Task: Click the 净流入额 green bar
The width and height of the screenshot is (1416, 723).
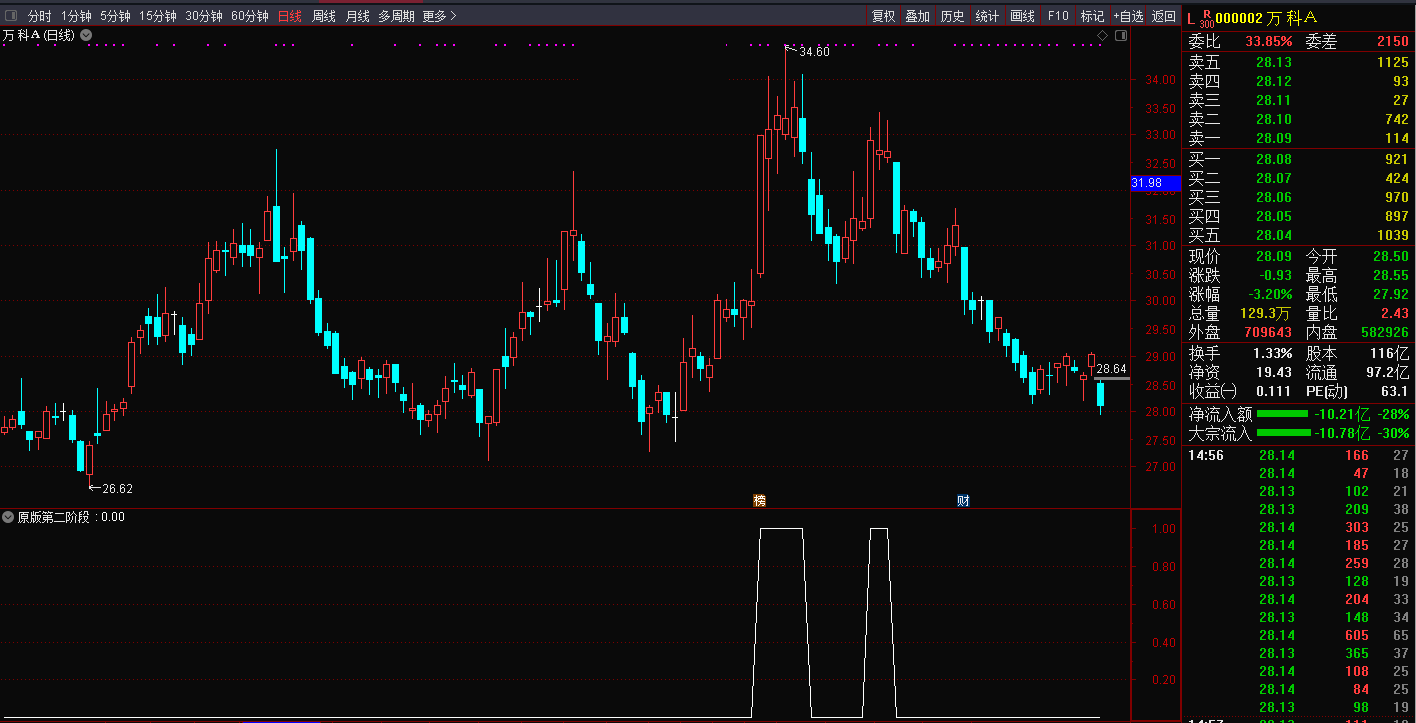Action: coord(1282,414)
